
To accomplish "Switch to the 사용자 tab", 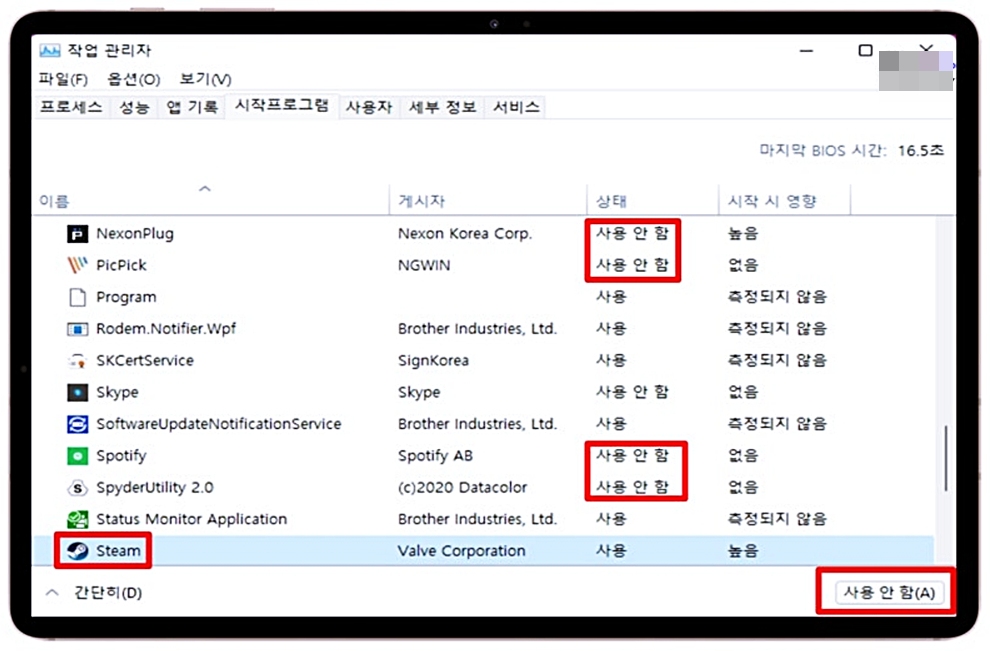I will (x=369, y=107).
